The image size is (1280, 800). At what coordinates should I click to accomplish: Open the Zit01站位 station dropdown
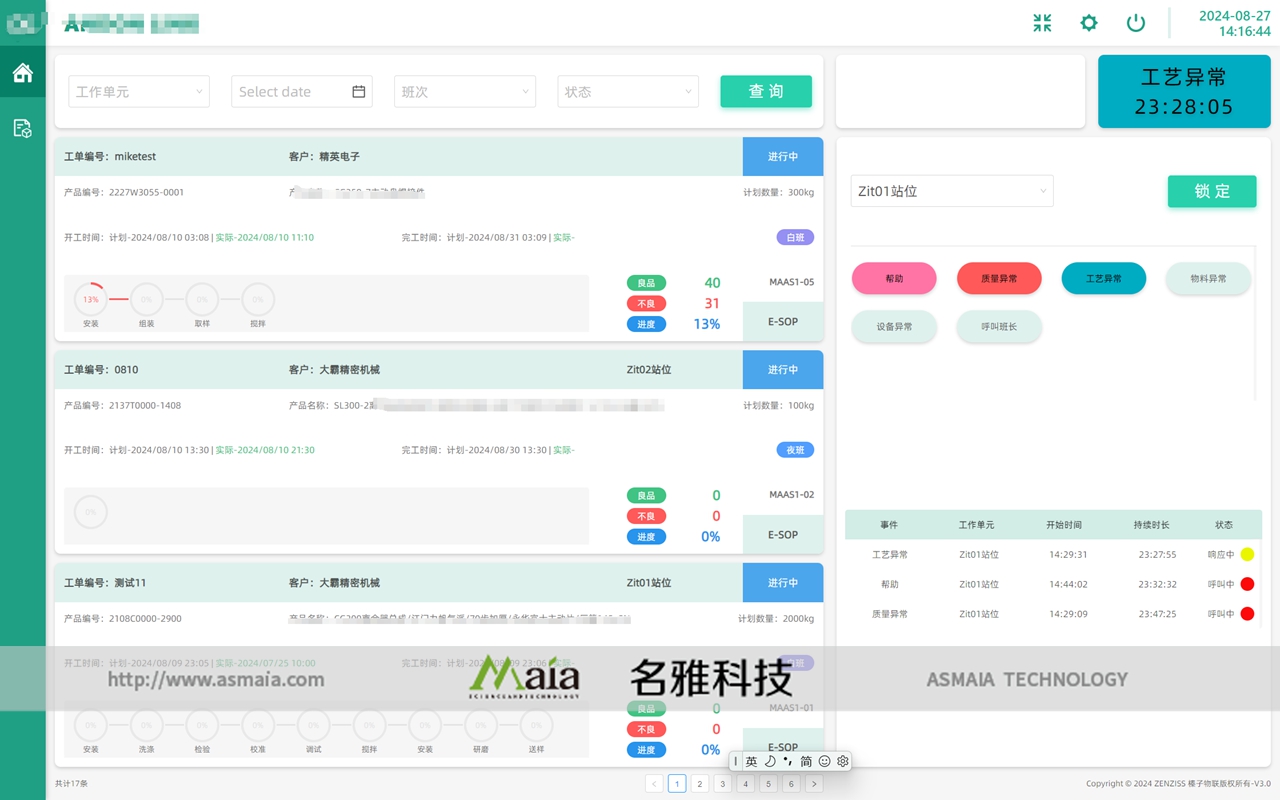pyautogui.click(x=952, y=191)
